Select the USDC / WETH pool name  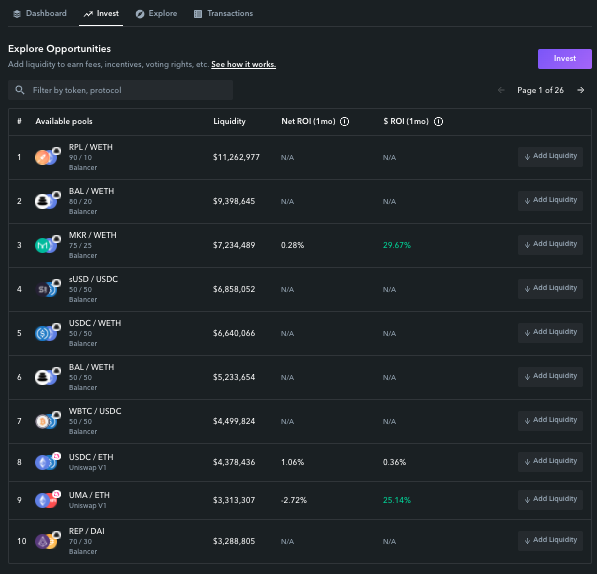(x=95, y=323)
